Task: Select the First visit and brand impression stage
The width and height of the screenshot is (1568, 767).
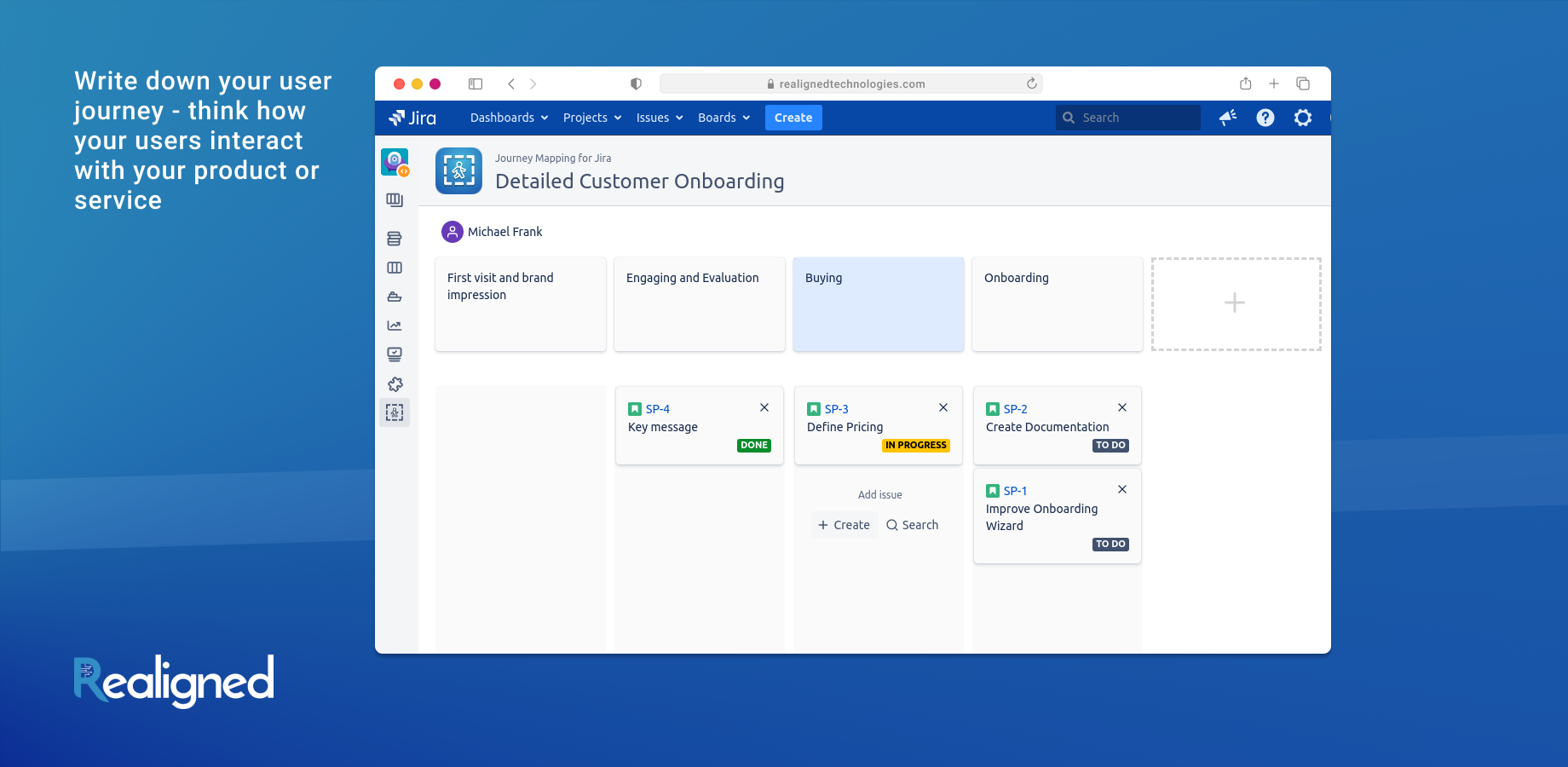Action: click(521, 304)
